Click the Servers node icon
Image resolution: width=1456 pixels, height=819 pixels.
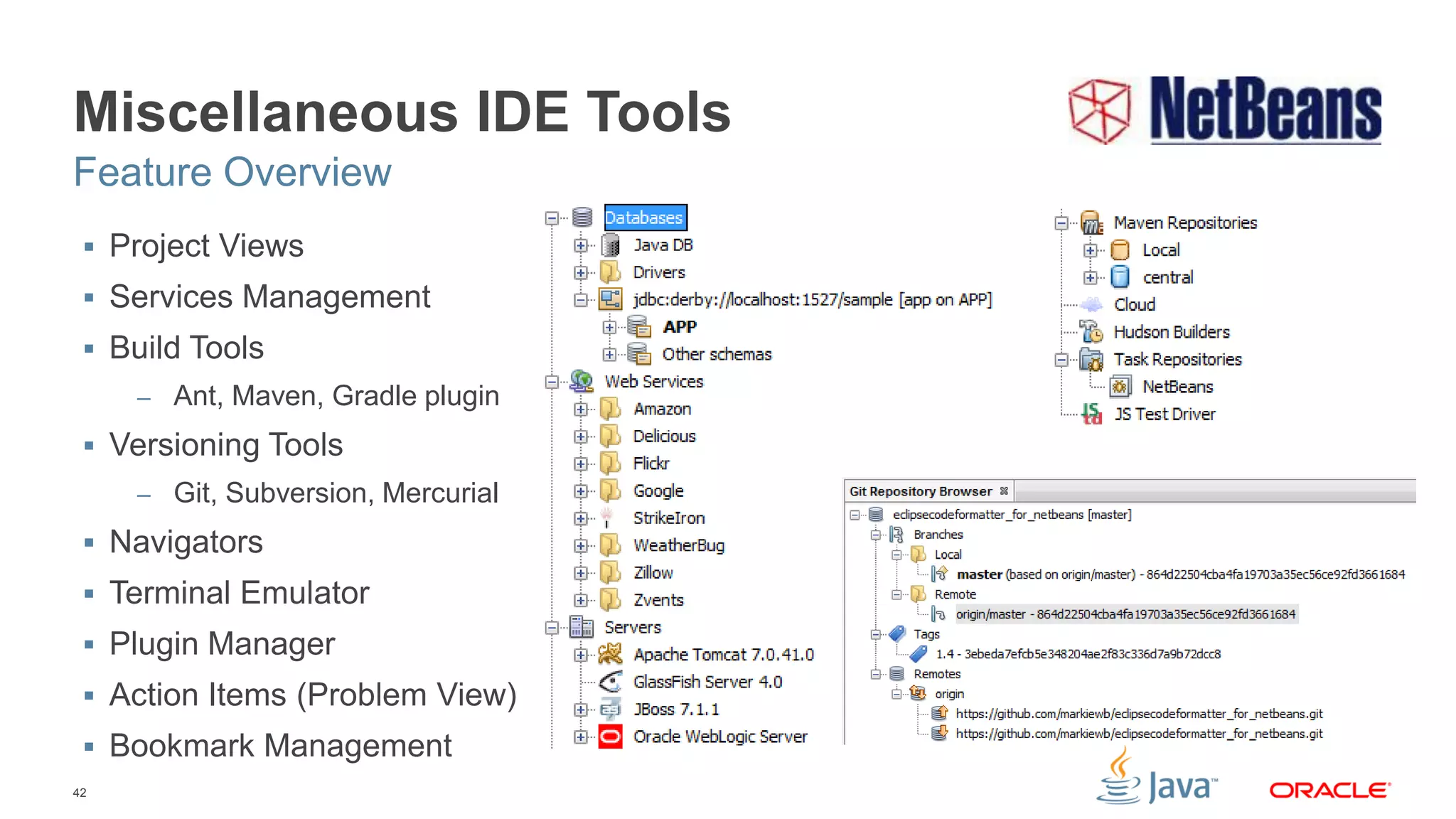582,627
